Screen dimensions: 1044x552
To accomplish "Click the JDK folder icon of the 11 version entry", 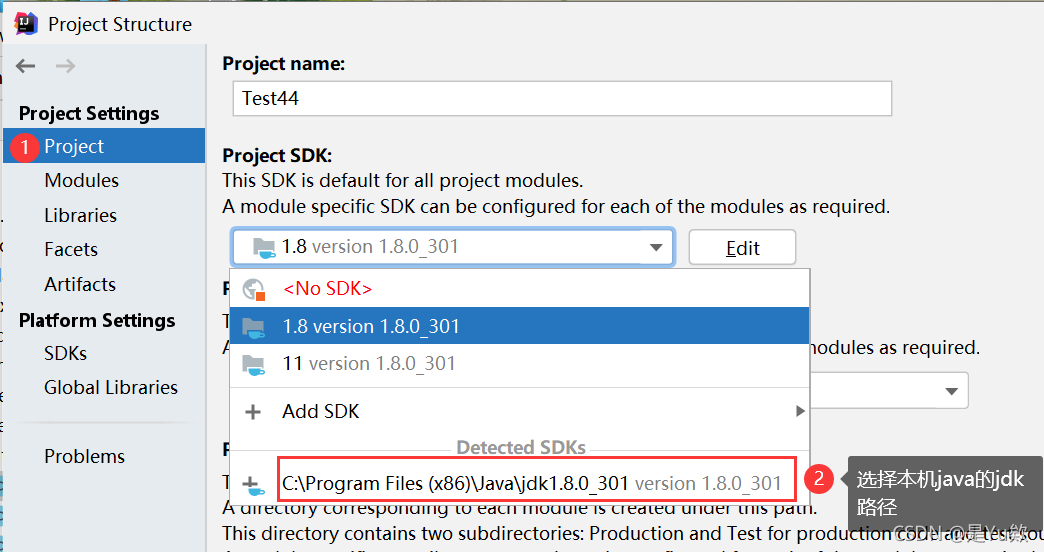I will (254, 364).
